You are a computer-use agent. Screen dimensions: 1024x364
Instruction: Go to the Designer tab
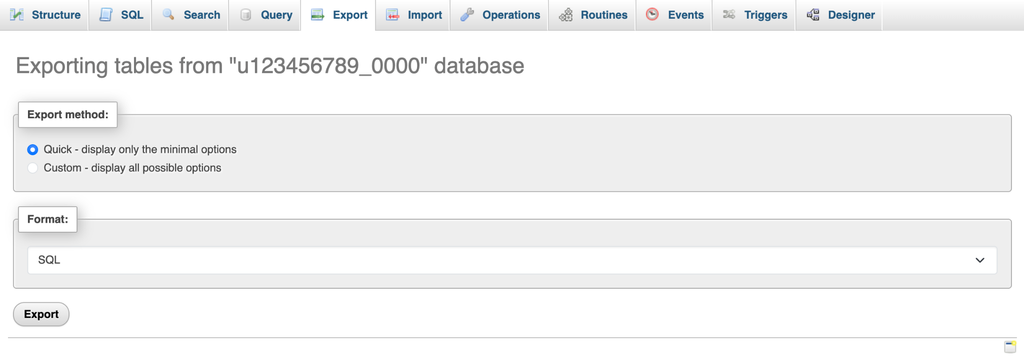point(840,15)
